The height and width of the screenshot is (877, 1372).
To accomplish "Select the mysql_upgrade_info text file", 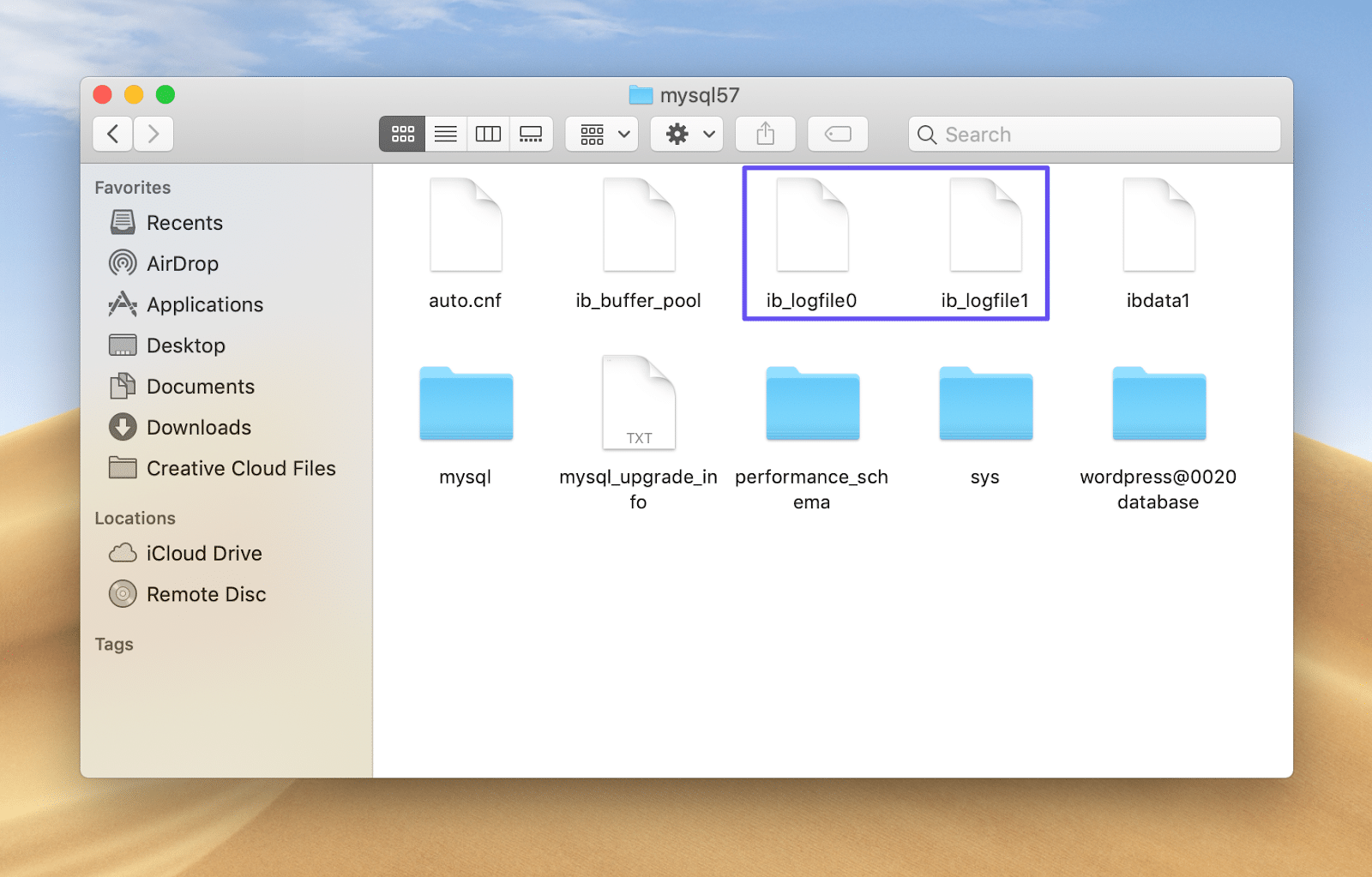I will (639, 403).
